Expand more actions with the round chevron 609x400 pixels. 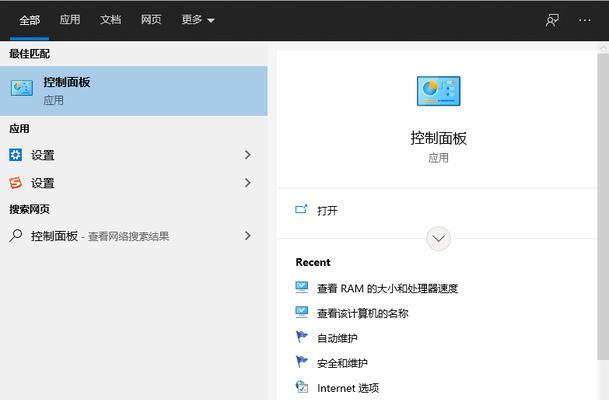pos(438,238)
